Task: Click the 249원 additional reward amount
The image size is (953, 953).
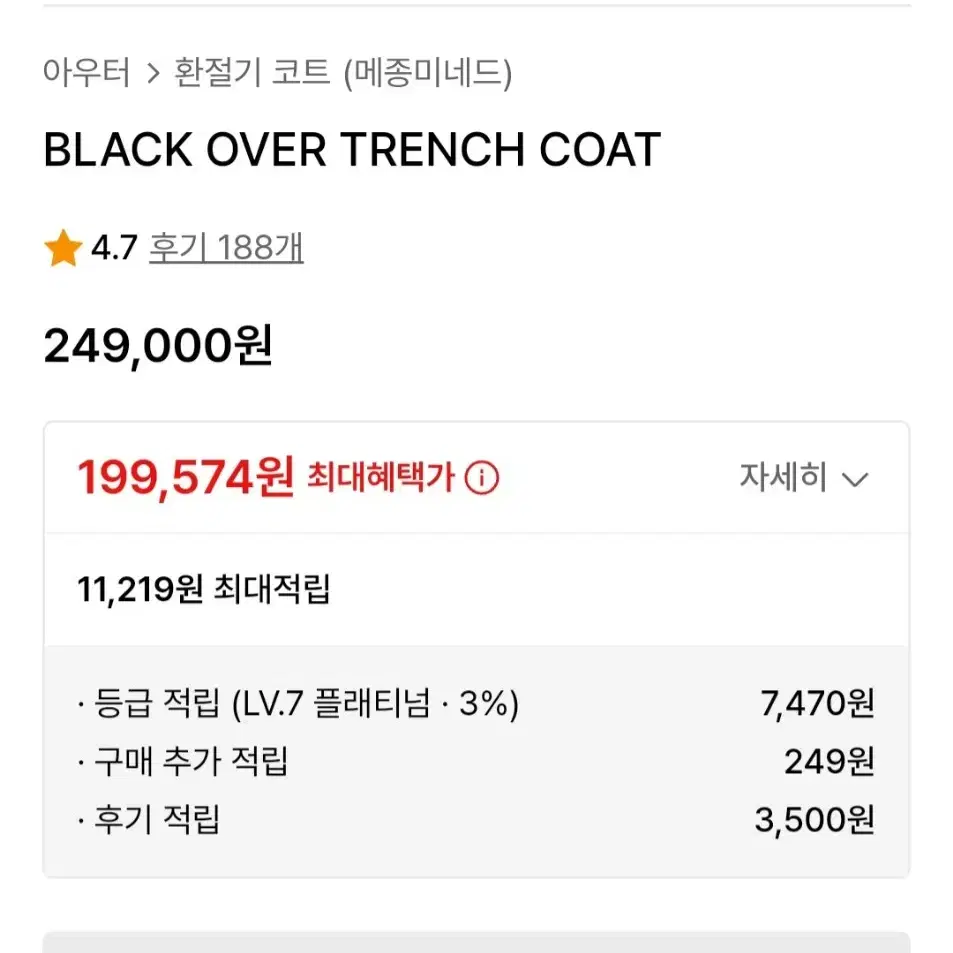Action: (830, 762)
